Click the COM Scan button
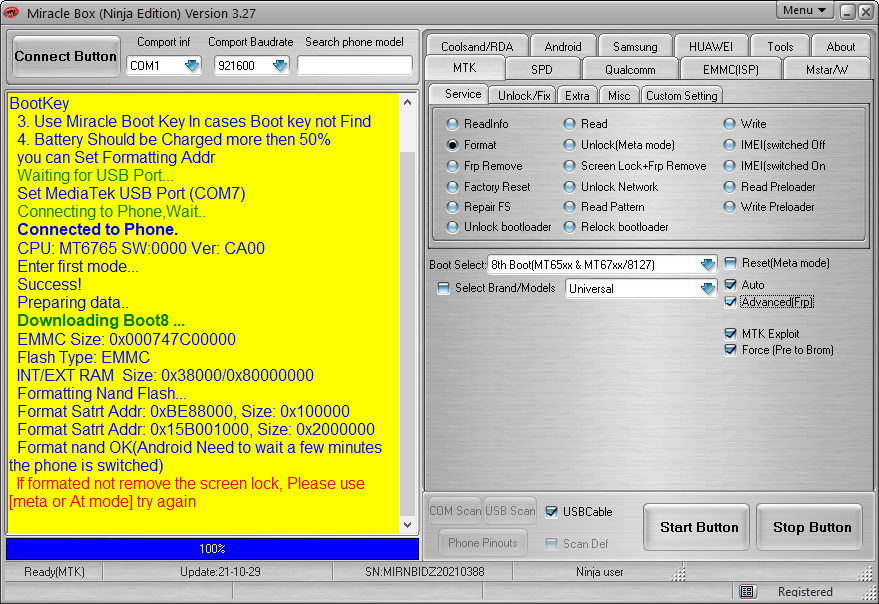The height and width of the screenshot is (604, 879). click(455, 511)
